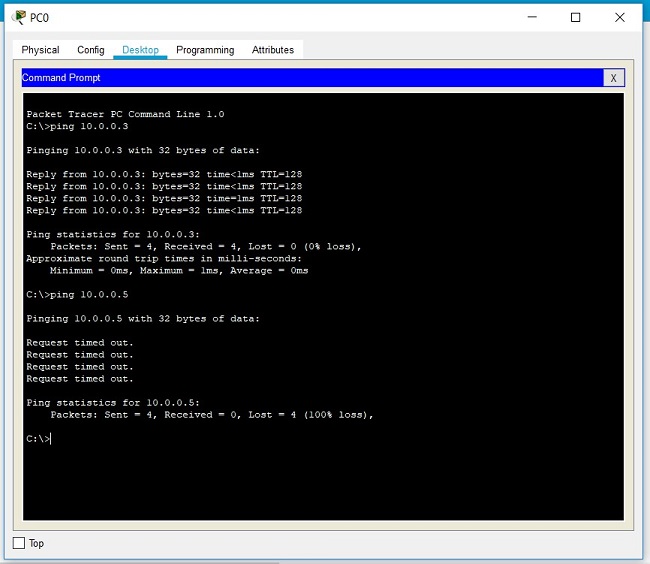Screen dimensions: 650x564
Task: Maximize the PC0 window
Action: click(575, 17)
